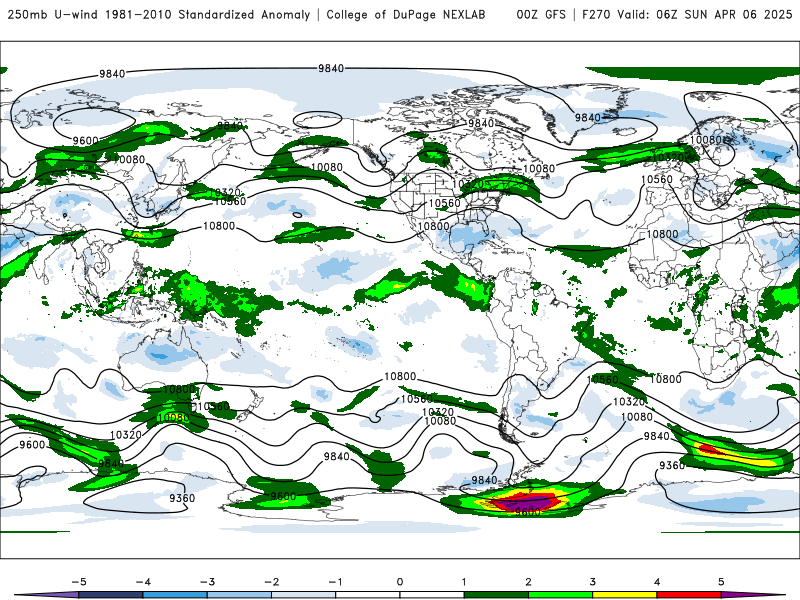Select the dark navy -5 to -4 colorbar segment
This screenshot has width=800, height=600.
tap(111, 595)
